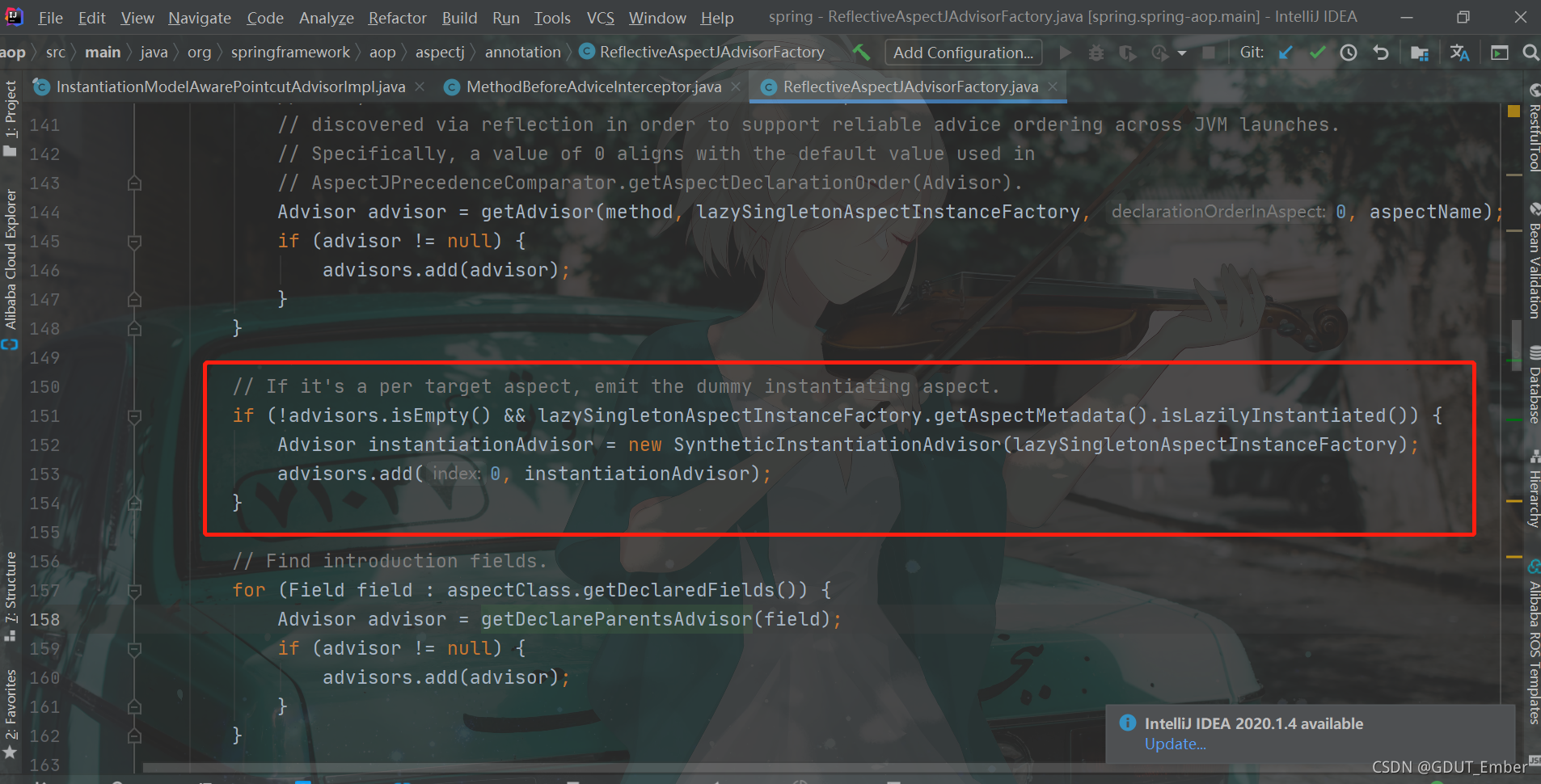The height and width of the screenshot is (784, 1541).
Task: Click the IntelliJ IDEA 2020.1.4 notification info icon
Action: [1128, 723]
